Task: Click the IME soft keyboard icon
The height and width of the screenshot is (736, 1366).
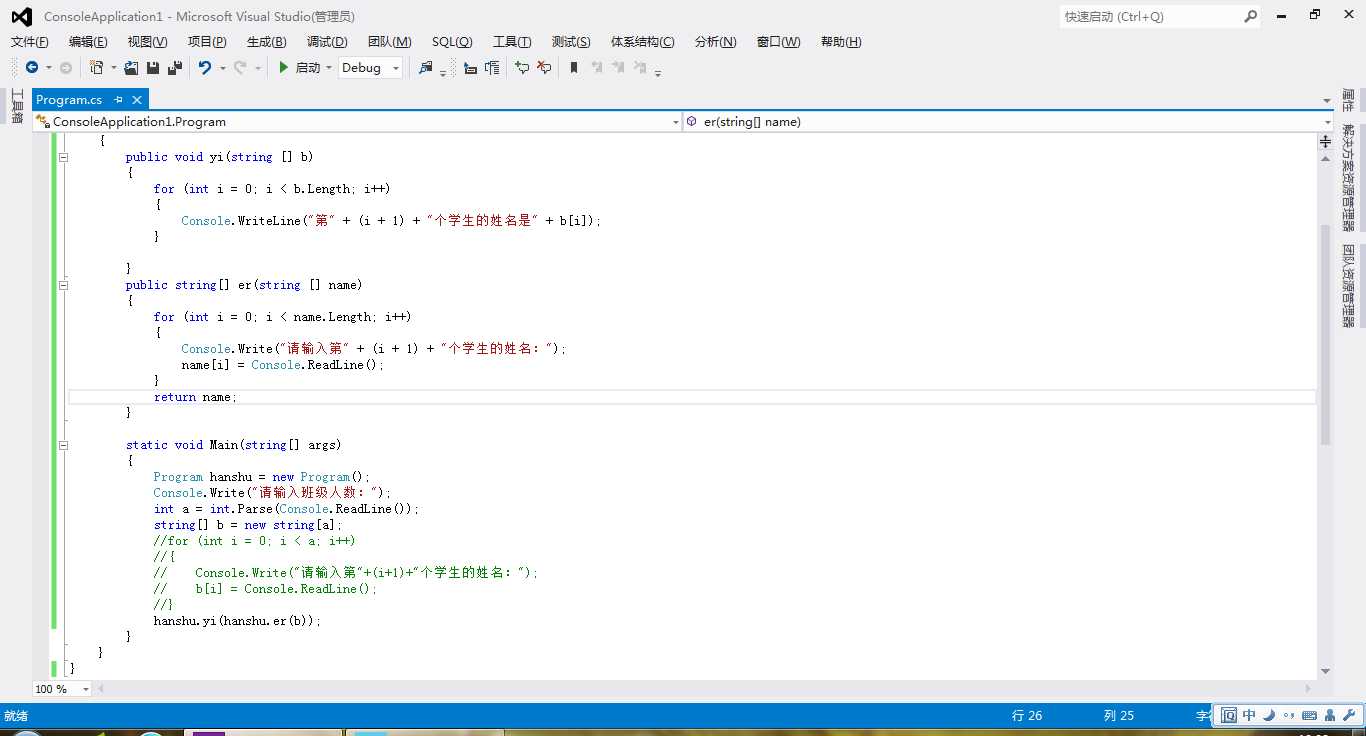Action: tap(1309, 715)
